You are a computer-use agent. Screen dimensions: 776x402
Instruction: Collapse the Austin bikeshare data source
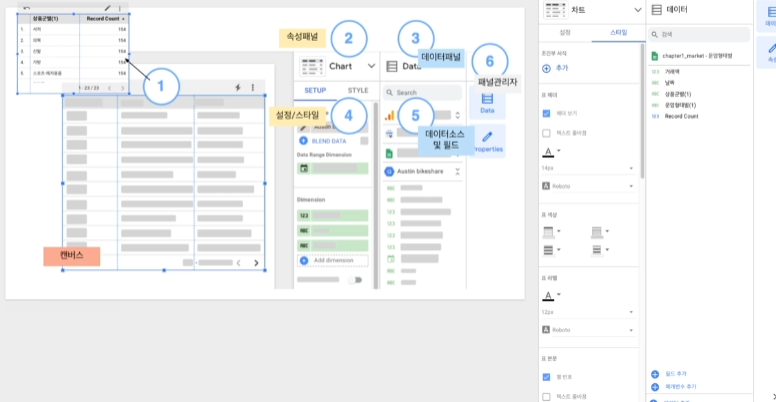(457, 171)
